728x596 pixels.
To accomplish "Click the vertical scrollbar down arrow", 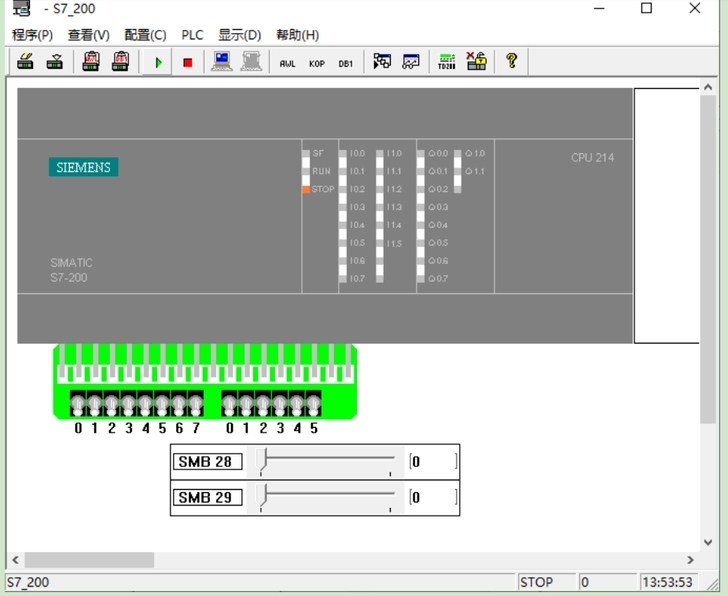I will point(708,542).
